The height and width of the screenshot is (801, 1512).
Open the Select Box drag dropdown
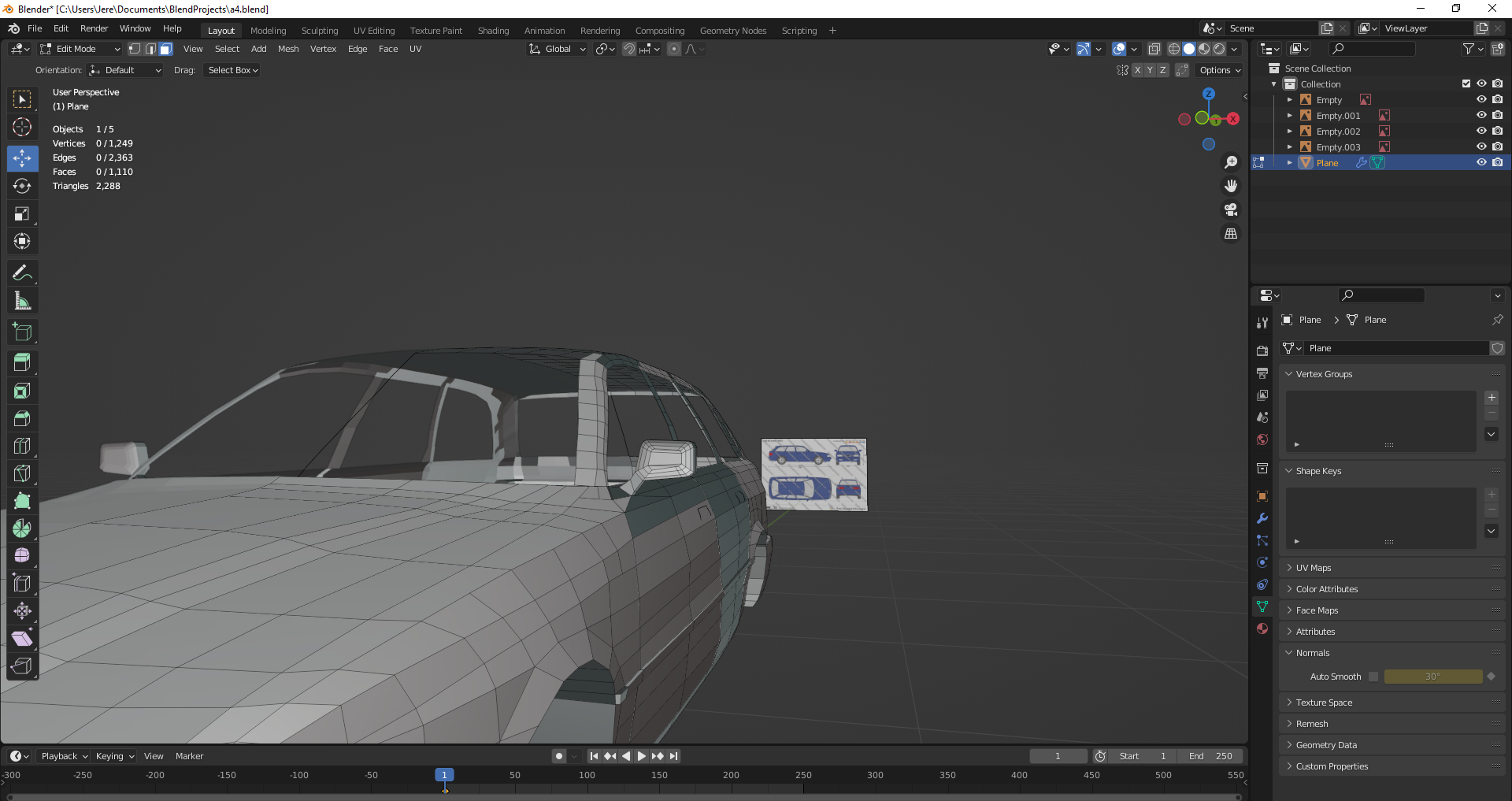point(233,70)
